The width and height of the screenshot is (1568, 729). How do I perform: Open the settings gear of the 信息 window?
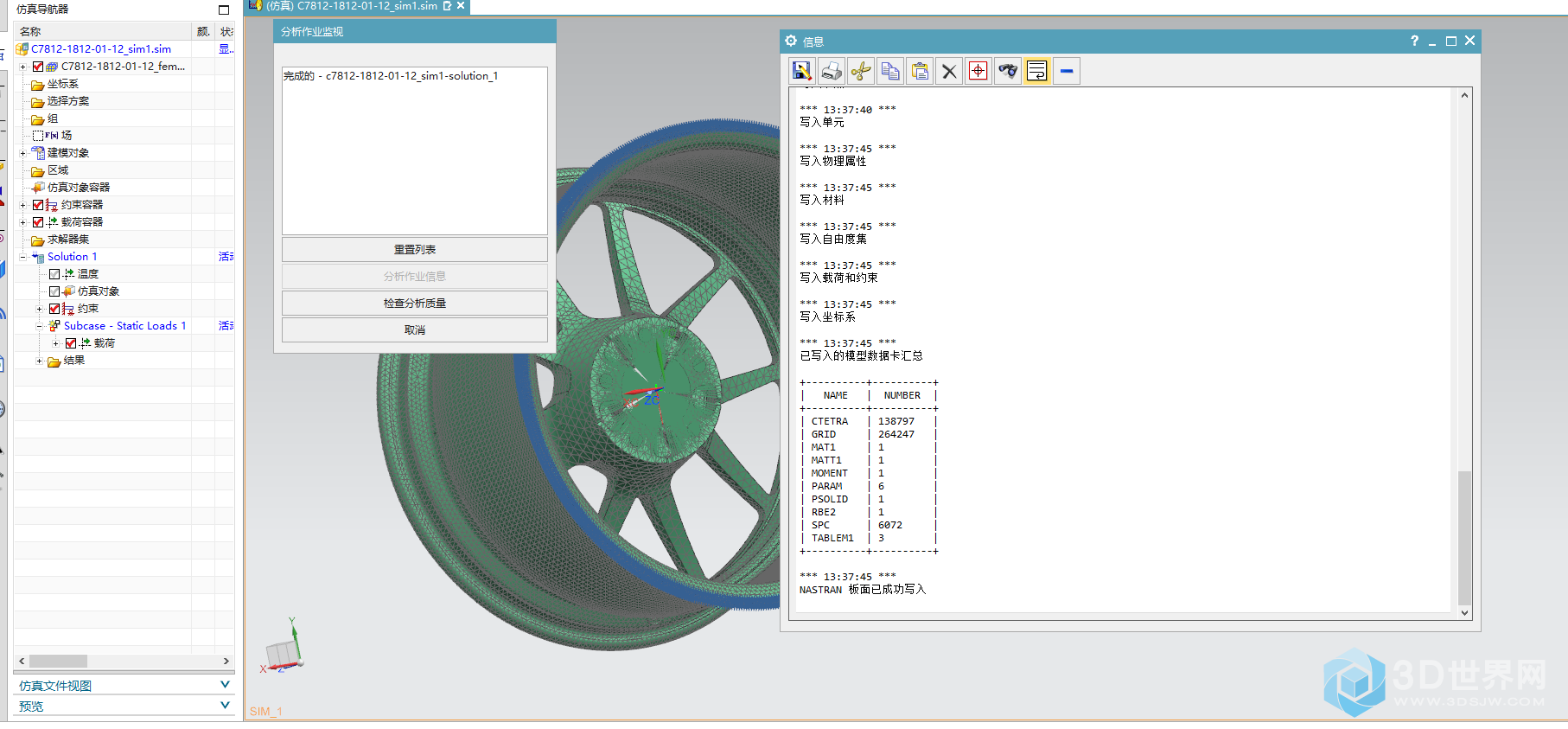point(791,41)
